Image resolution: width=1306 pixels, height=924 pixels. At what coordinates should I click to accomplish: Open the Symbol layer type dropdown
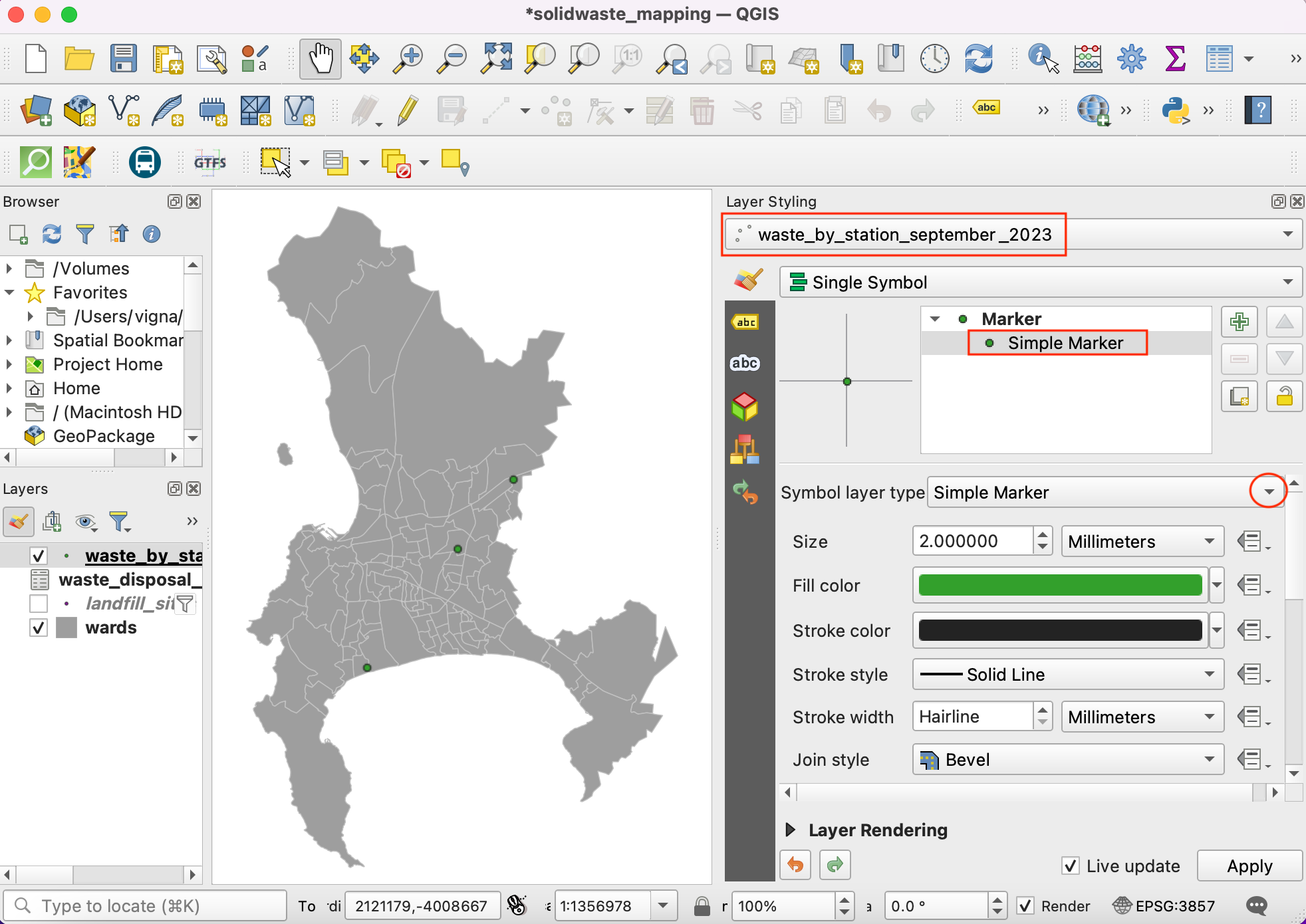point(1268,493)
